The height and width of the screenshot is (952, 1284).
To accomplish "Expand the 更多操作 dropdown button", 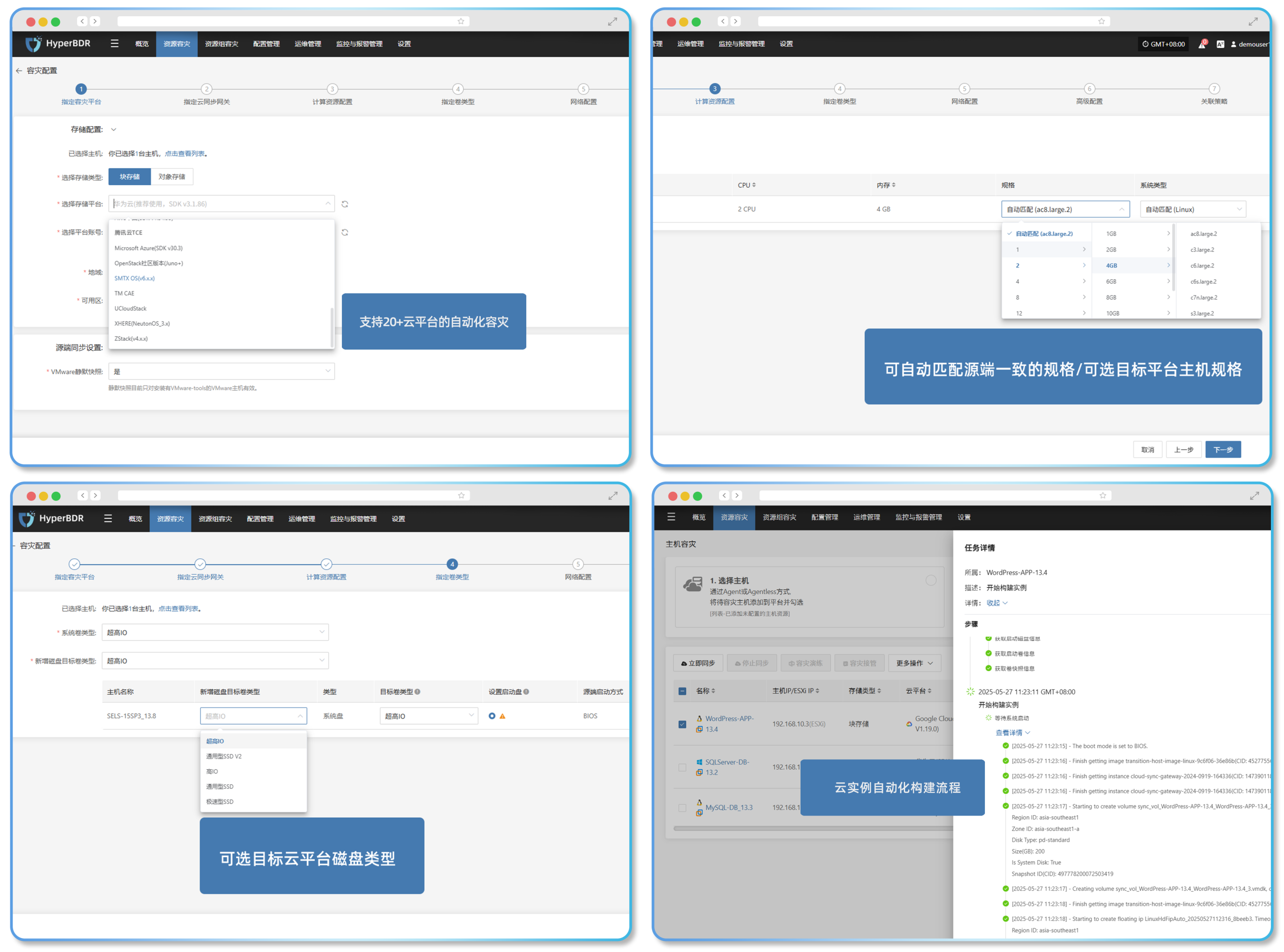I will (915, 663).
